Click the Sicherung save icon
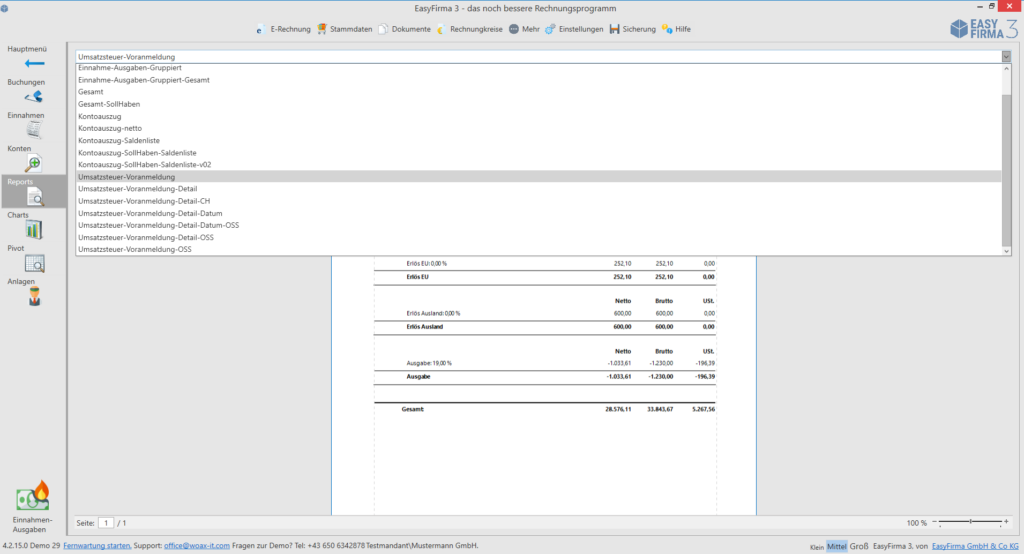The image size is (1024, 554). 615,29
